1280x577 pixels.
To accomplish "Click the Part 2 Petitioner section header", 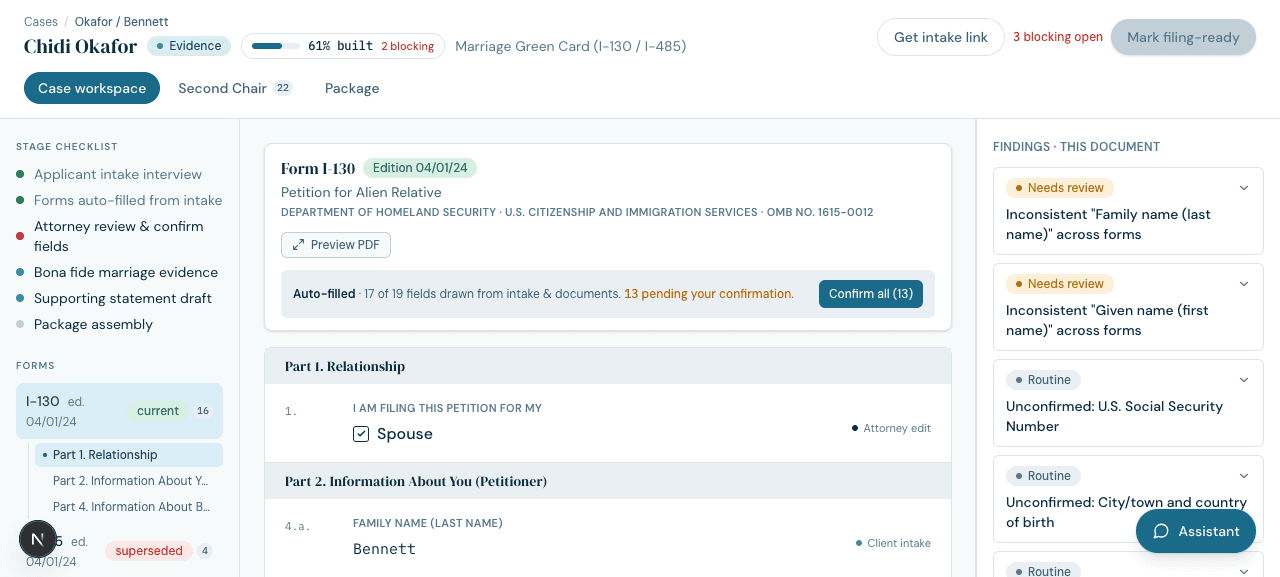I will 608,481.
